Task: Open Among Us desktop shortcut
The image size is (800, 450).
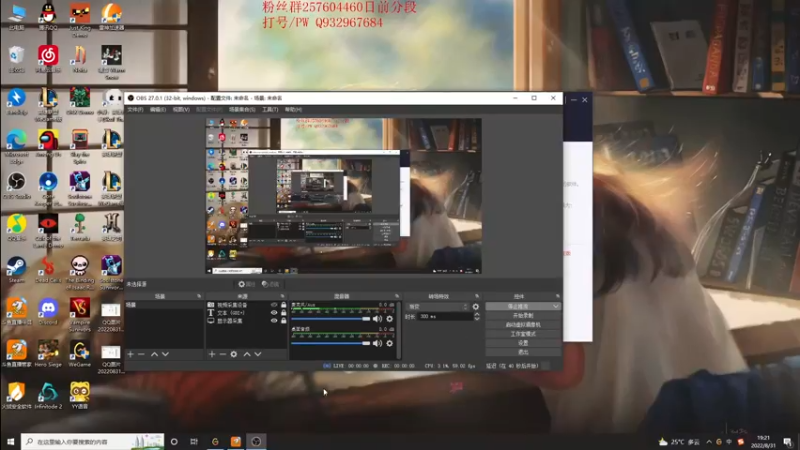Action: (48, 143)
